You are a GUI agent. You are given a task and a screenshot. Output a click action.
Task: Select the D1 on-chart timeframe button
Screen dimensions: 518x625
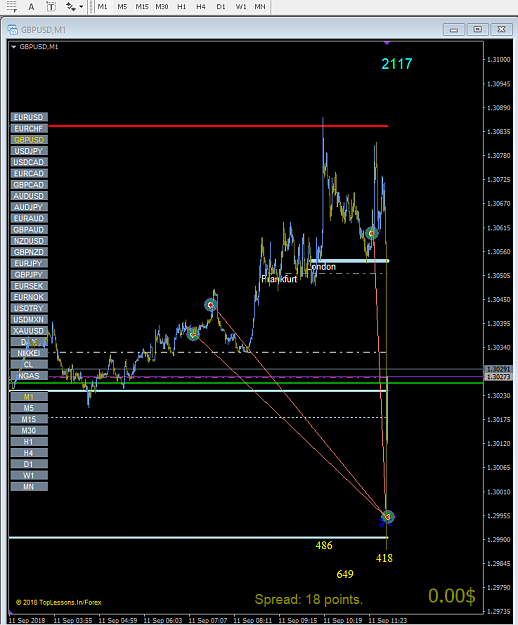(x=29, y=464)
